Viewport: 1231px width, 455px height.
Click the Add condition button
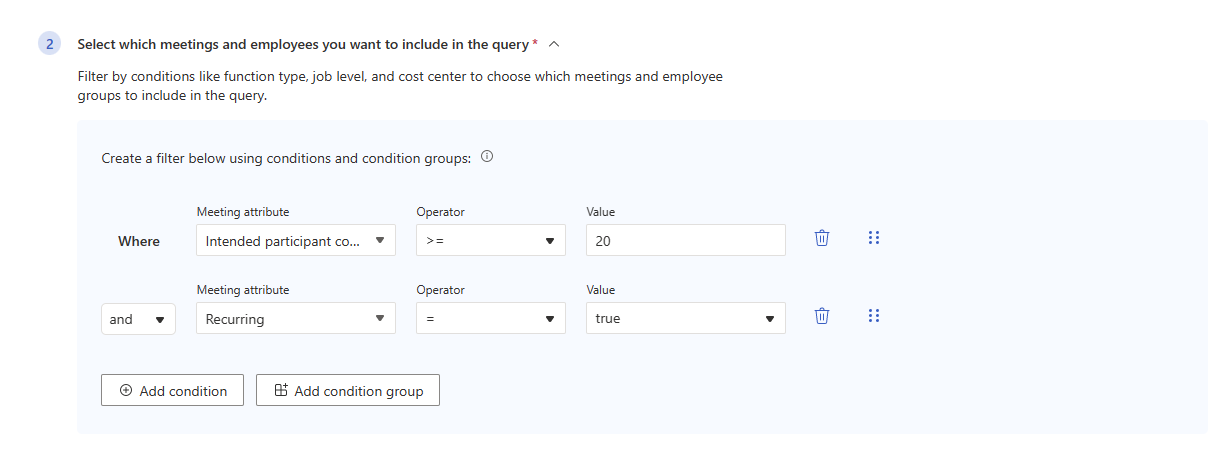[172, 391]
